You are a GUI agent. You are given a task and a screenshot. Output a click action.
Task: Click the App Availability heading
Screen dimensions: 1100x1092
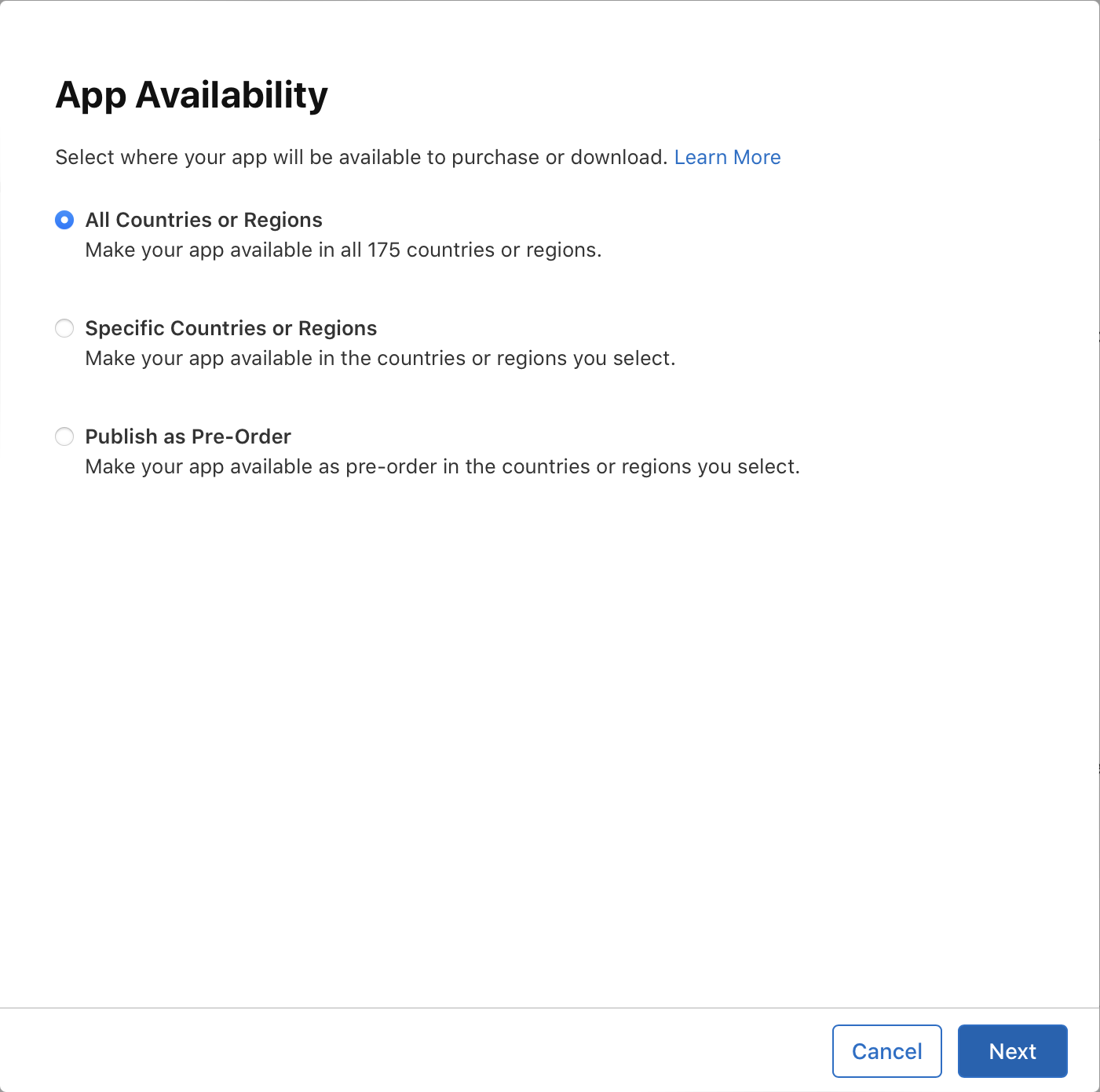191,94
